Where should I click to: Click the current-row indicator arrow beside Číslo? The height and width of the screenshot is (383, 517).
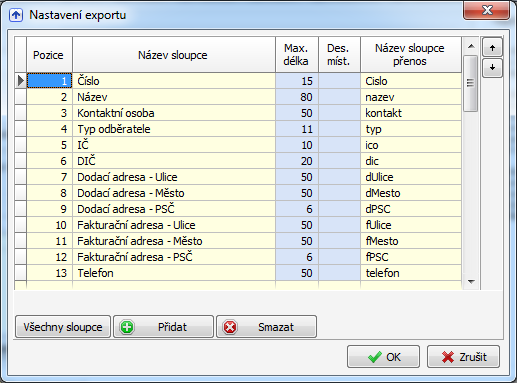pyautogui.click(x=21, y=81)
